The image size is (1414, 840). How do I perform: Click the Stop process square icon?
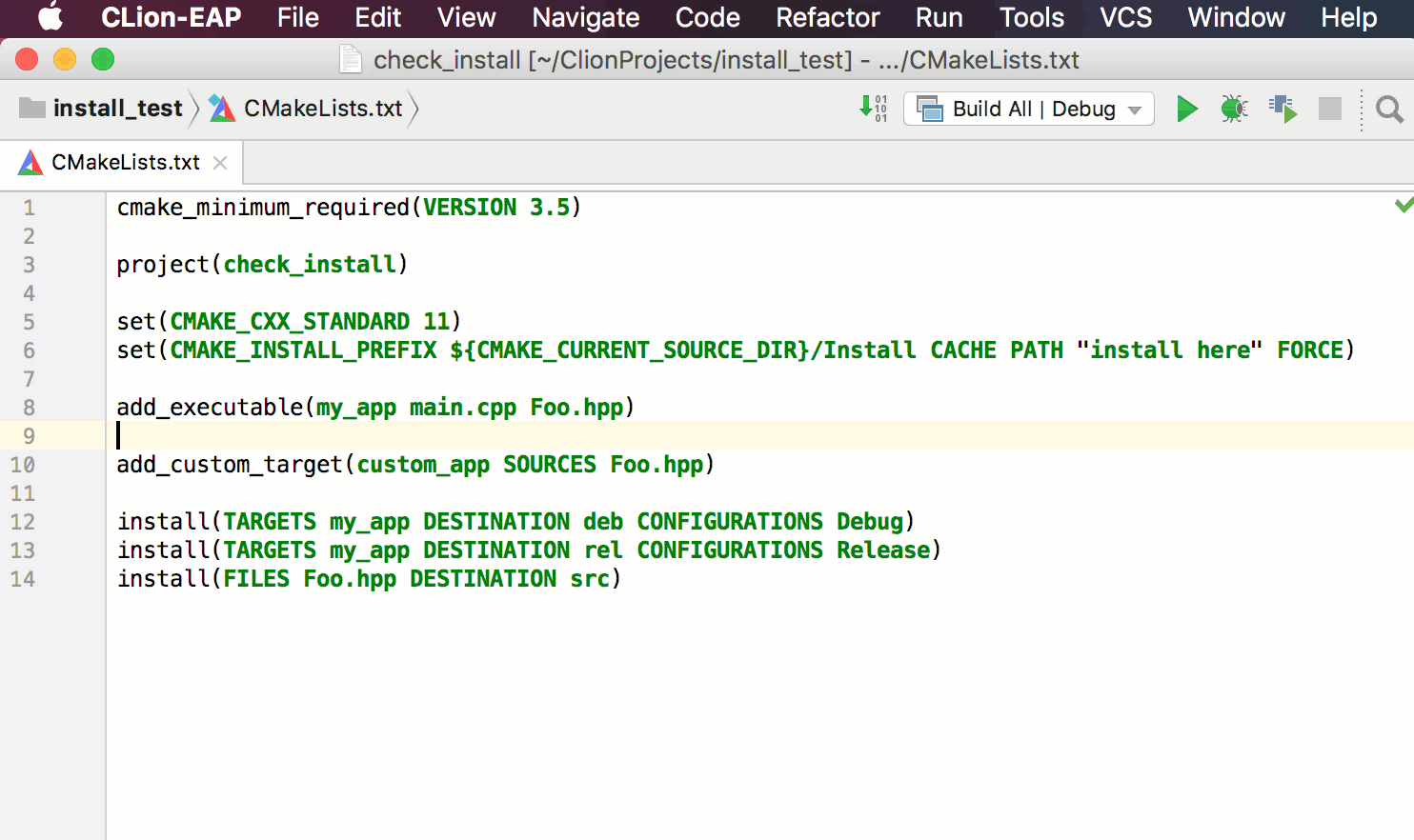pyautogui.click(x=1329, y=109)
